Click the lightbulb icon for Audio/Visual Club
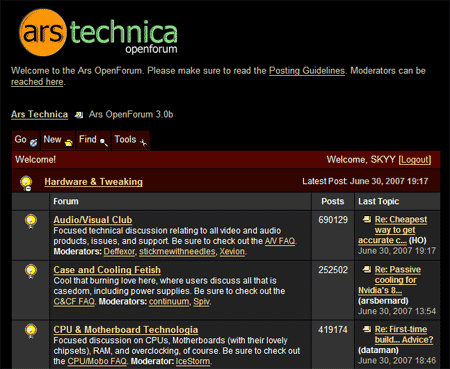Viewport: 450px width, 369px height. [31, 221]
